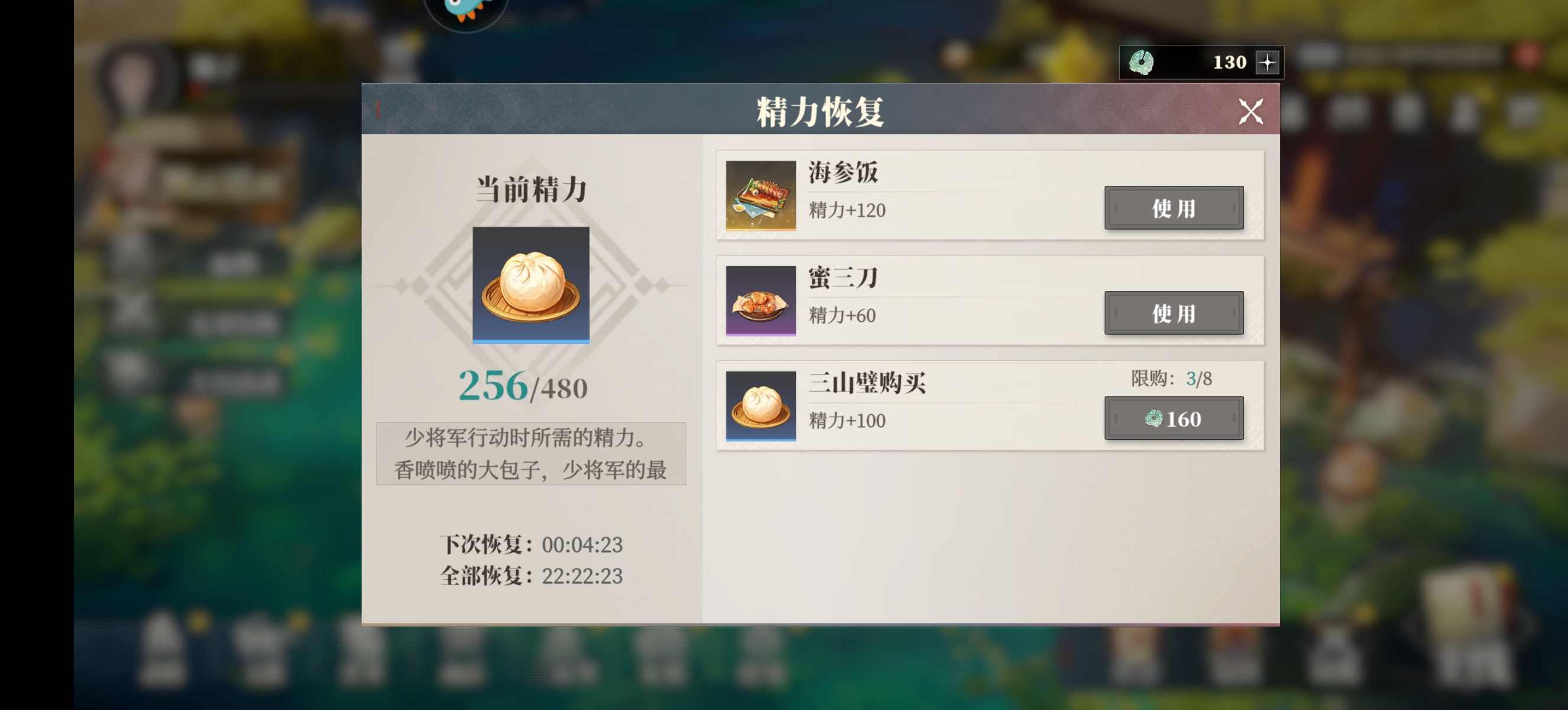This screenshot has height=710, width=1568.
Task: Click the jade currency icon at top
Action: [x=1141, y=62]
